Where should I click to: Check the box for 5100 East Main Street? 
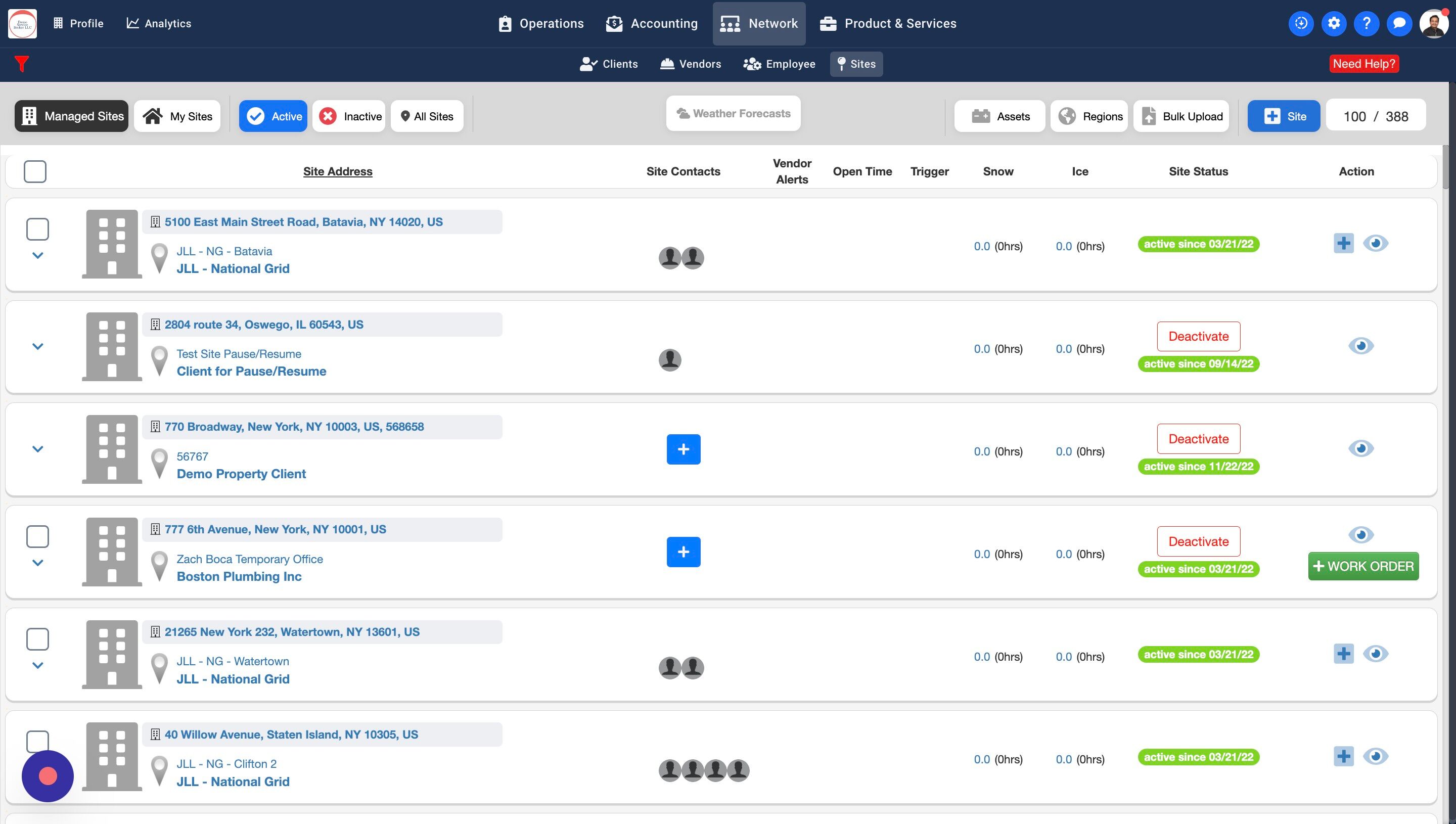pos(37,229)
